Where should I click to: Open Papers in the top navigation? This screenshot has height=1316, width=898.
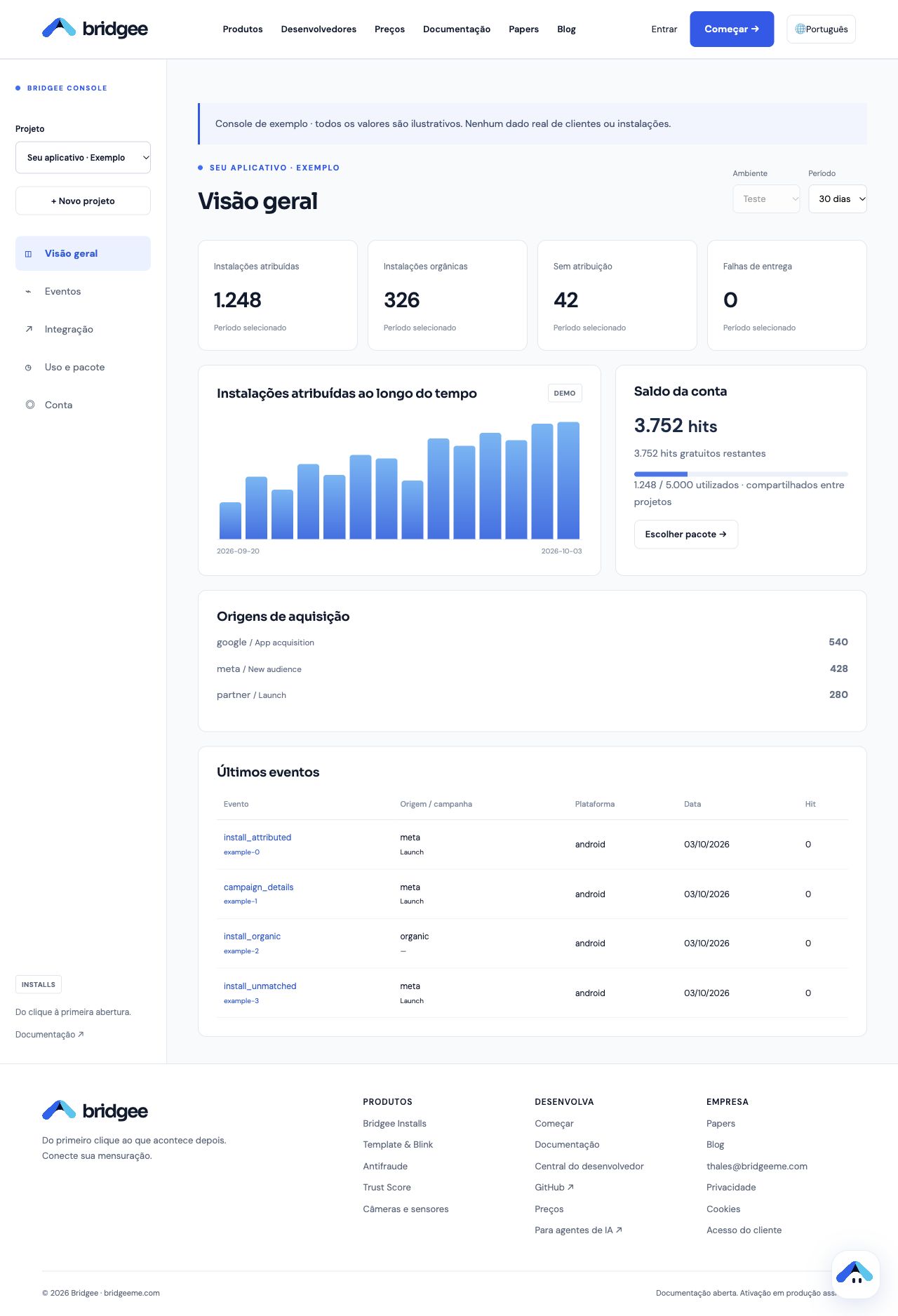pyautogui.click(x=523, y=29)
